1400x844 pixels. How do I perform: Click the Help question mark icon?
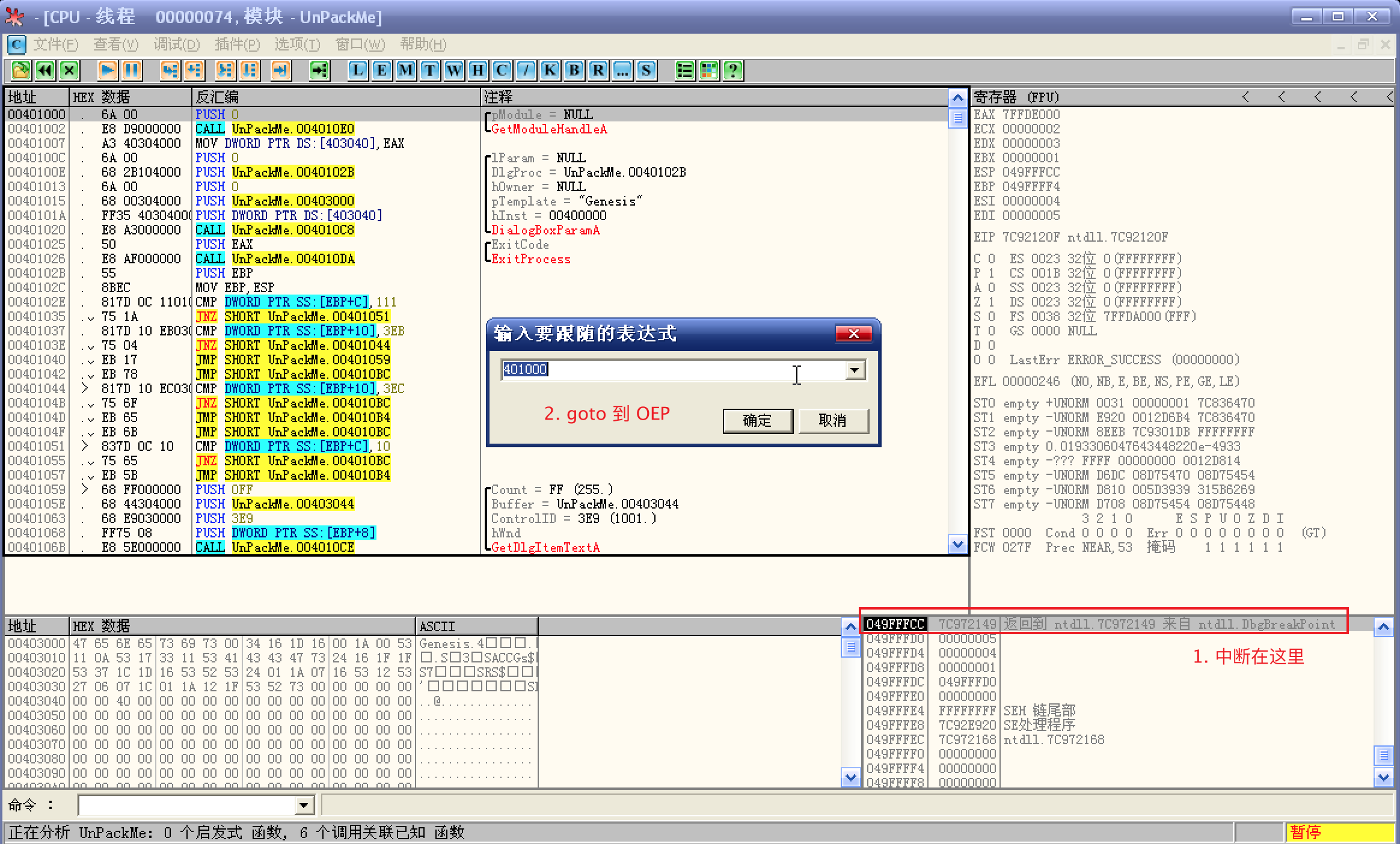(x=733, y=70)
